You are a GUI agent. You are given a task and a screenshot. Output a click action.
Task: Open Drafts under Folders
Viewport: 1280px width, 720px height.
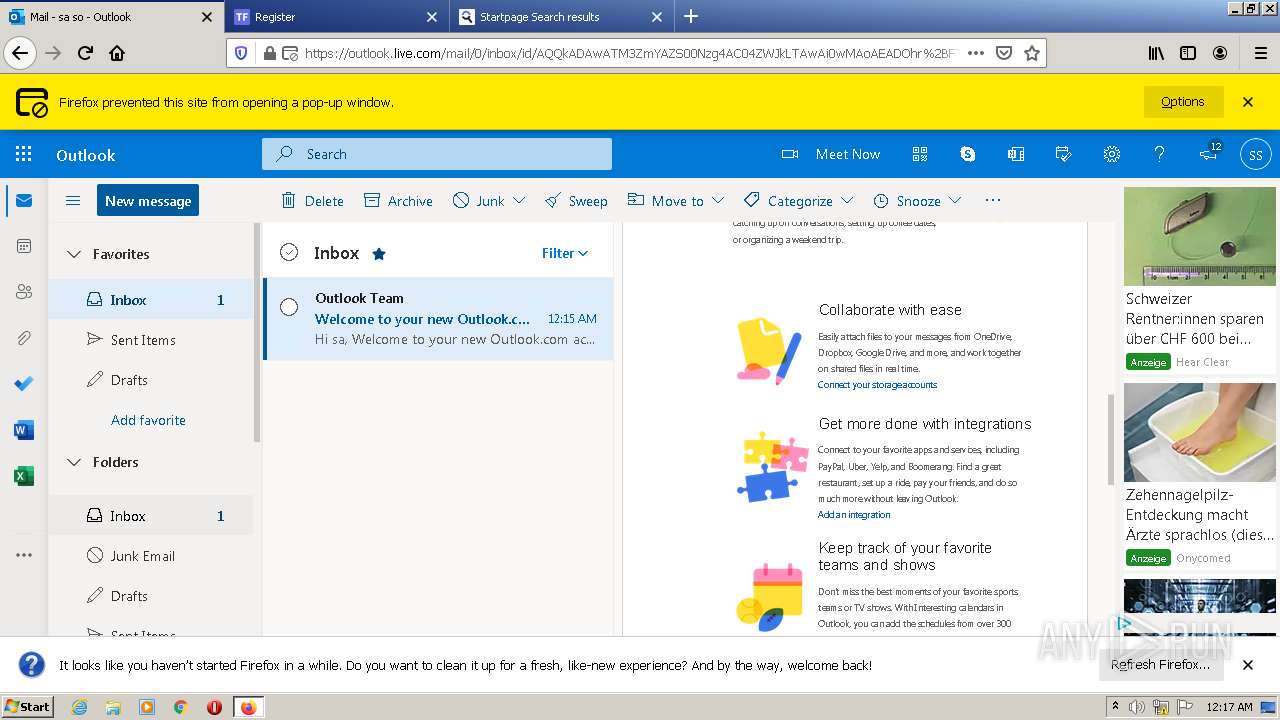click(151, 596)
